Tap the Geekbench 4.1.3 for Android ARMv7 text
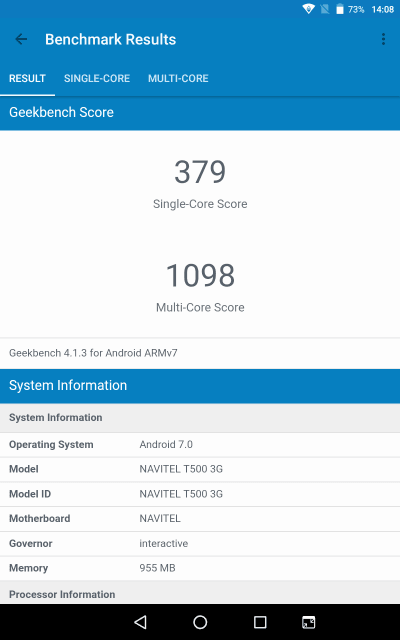 93,353
